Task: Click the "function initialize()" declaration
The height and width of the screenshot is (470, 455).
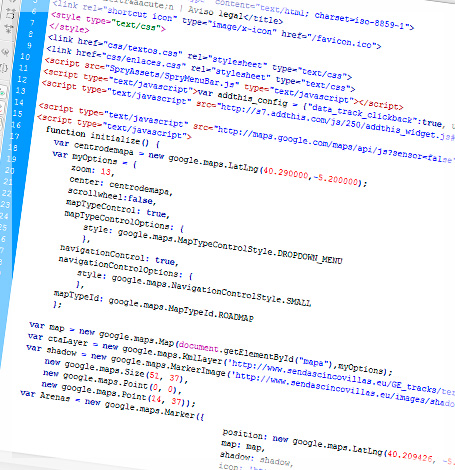Action: pyautogui.click(x=103, y=137)
